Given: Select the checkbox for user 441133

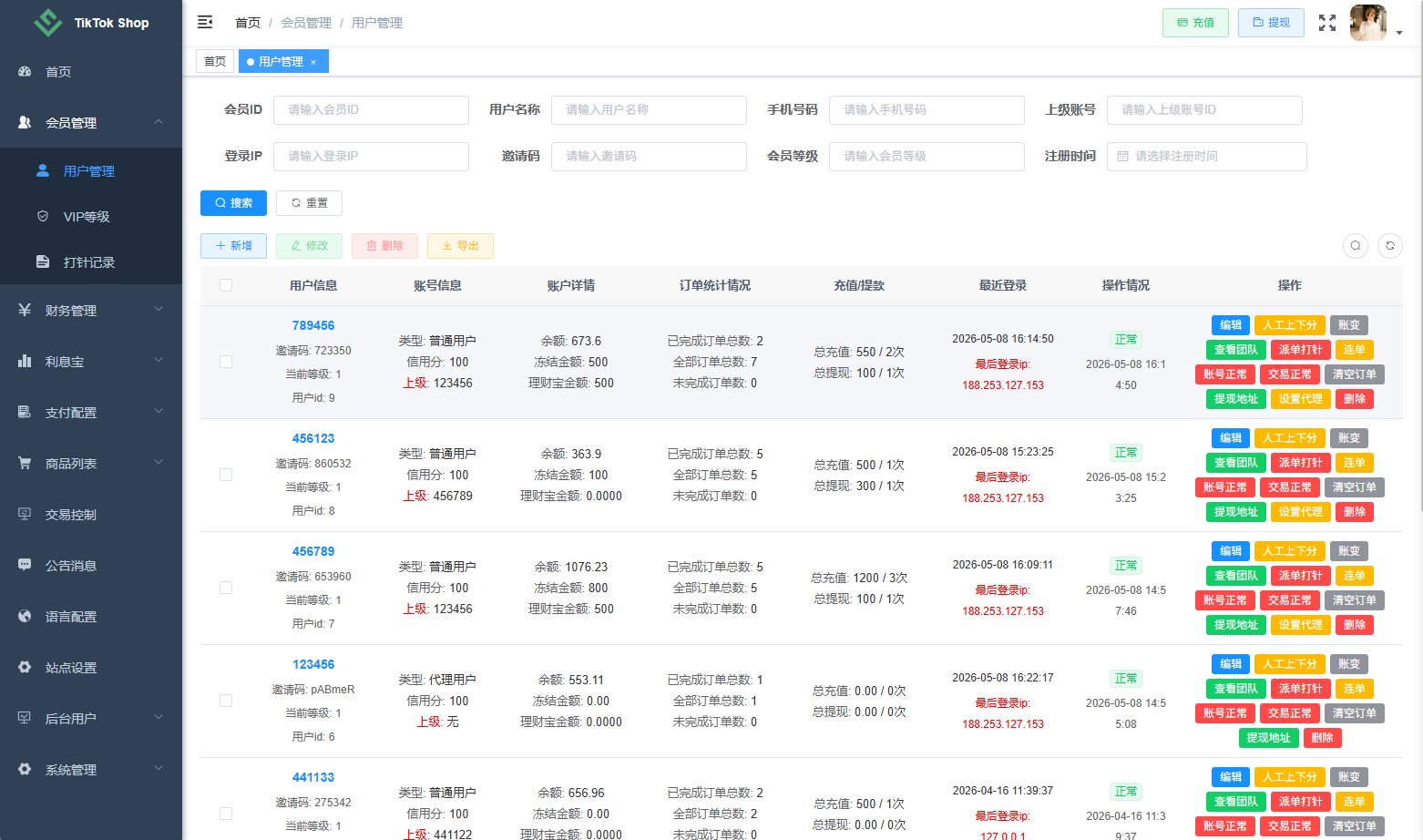Looking at the screenshot, I should [x=226, y=814].
